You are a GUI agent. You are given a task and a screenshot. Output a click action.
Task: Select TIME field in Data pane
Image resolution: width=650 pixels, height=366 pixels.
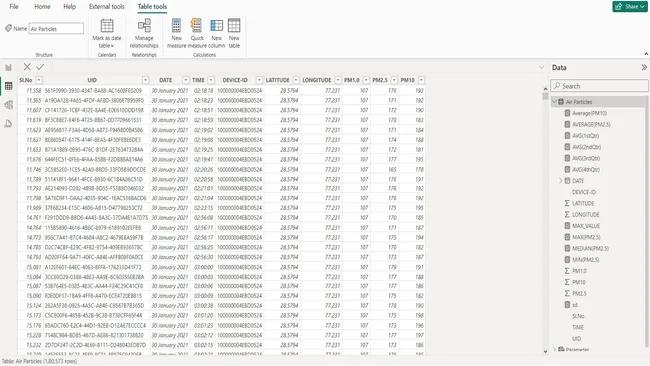577,327
